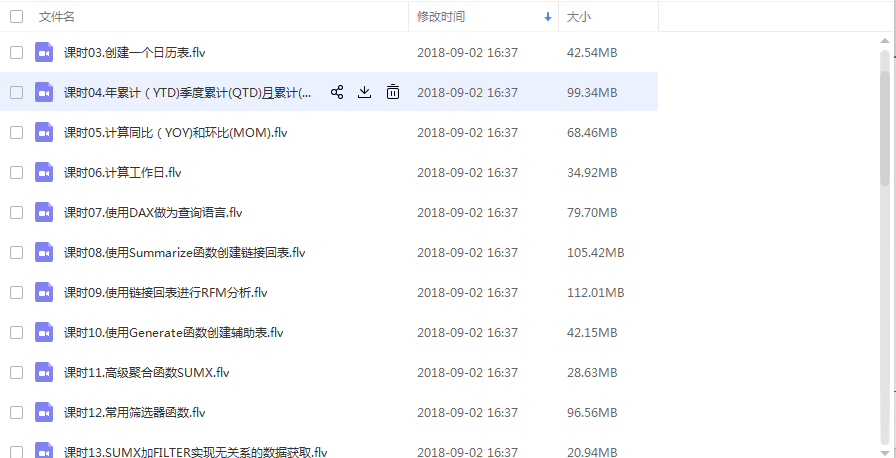This screenshot has width=896, height=458.
Task: Check the box for 课时06.计算工作日.flv
Action: click(17, 172)
